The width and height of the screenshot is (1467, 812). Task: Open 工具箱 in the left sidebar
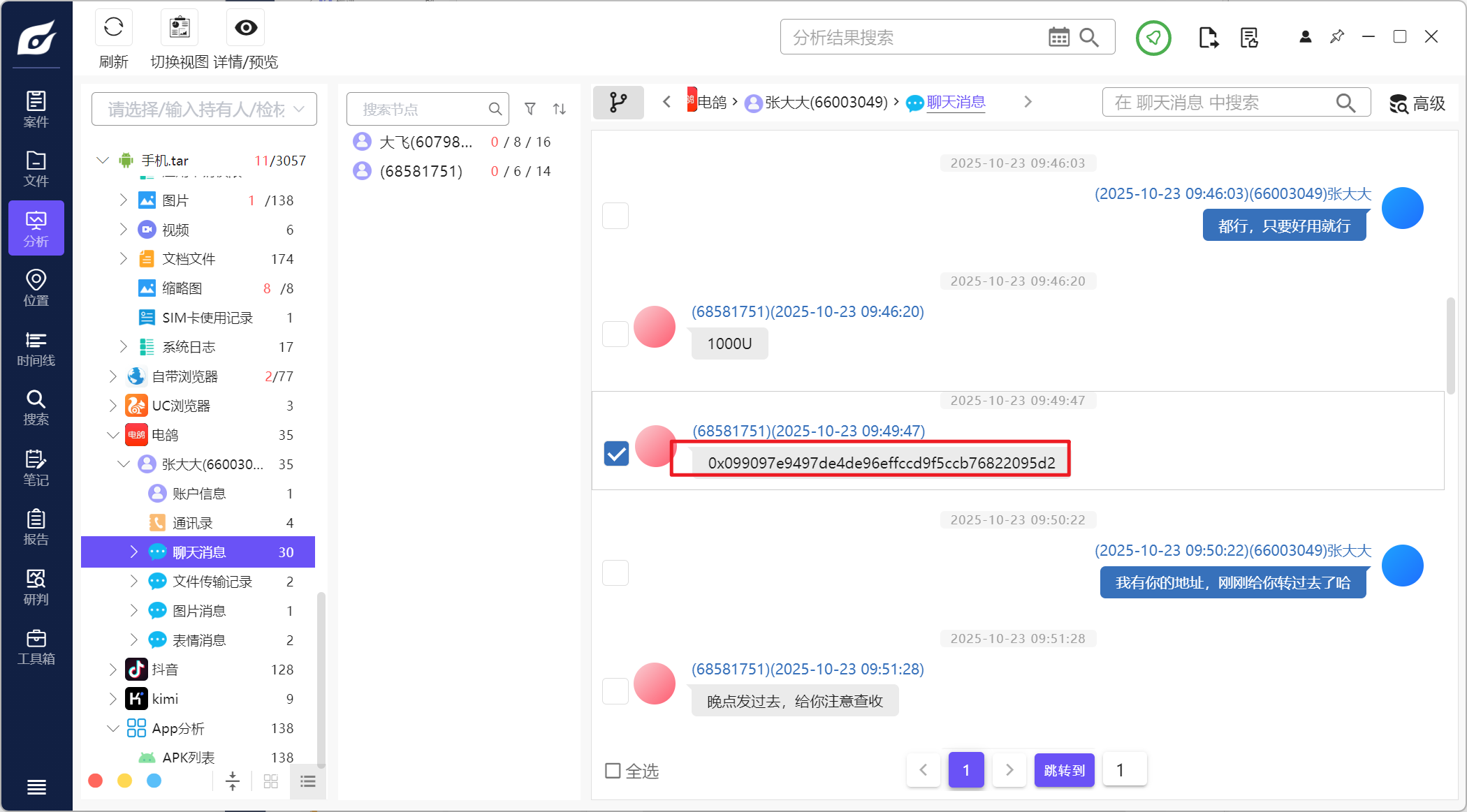pos(36,647)
